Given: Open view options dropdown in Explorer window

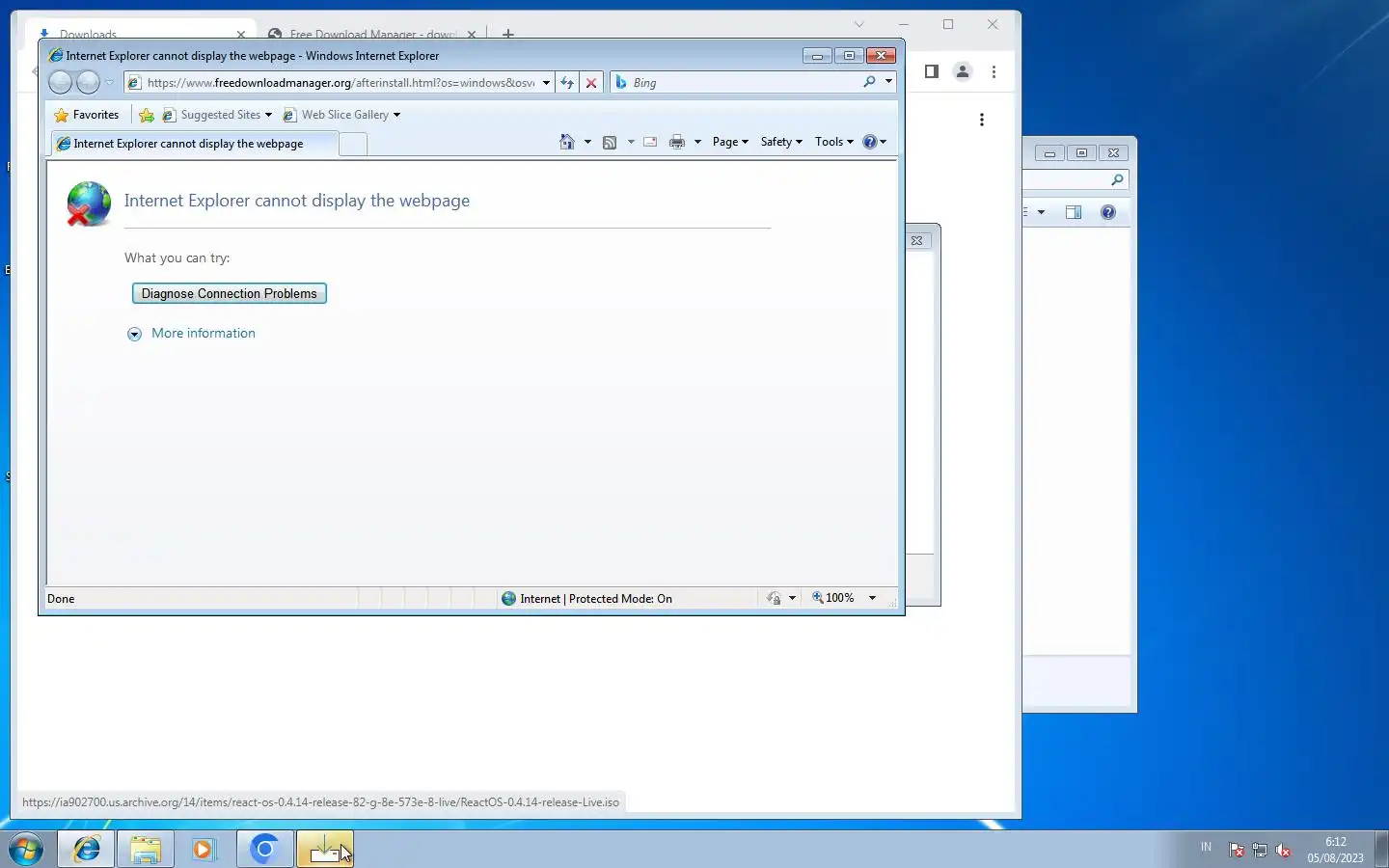Looking at the screenshot, I should (1041, 212).
